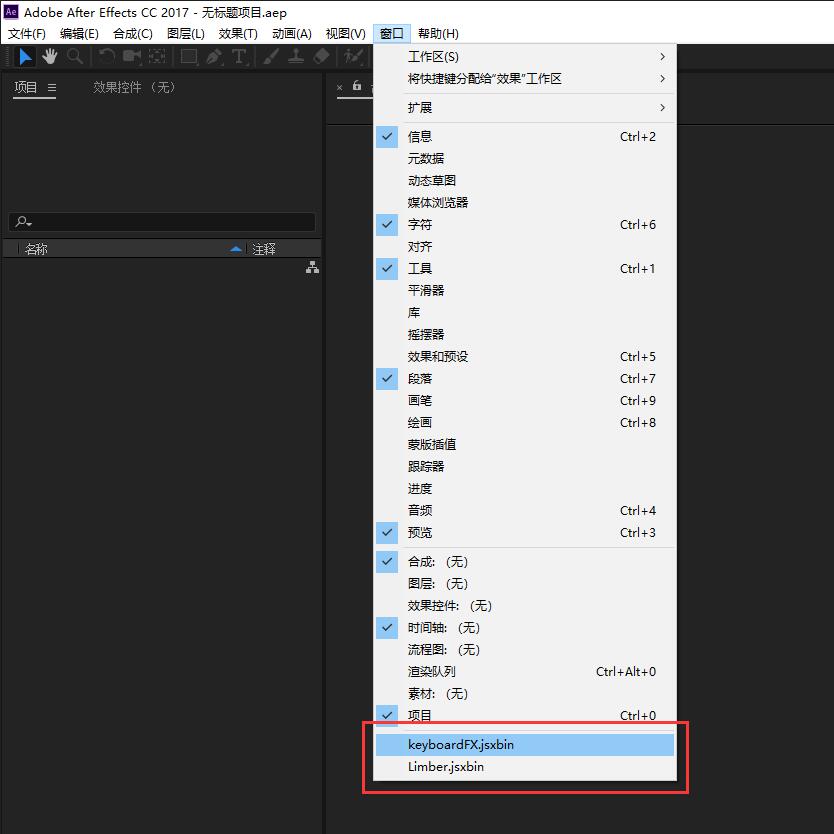Screen dimensions: 834x834
Task: Select the Brush tool
Action: (x=271, y=56)
